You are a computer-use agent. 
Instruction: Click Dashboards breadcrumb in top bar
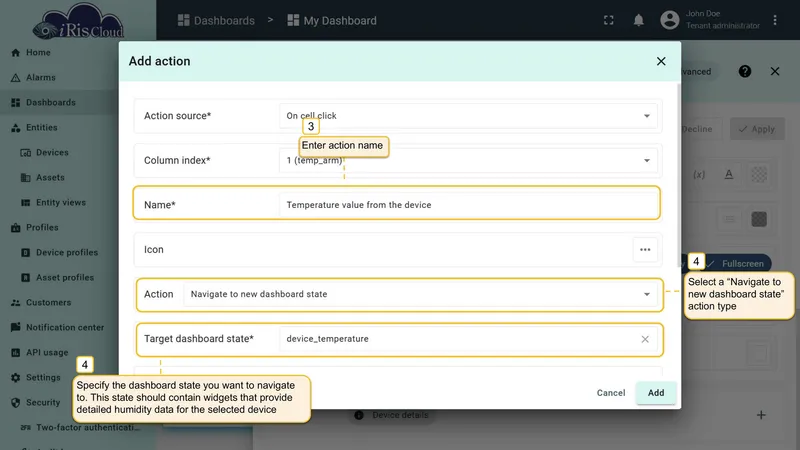pyautogui.click(x=216, y=20)
